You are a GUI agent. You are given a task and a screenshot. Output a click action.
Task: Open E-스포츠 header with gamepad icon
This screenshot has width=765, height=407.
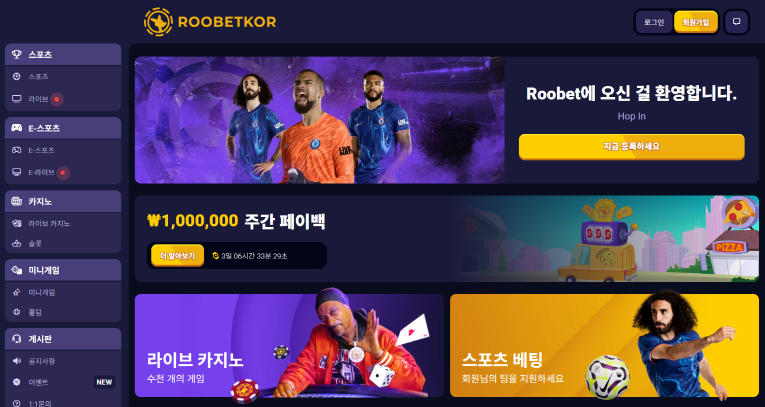[63, 128]
